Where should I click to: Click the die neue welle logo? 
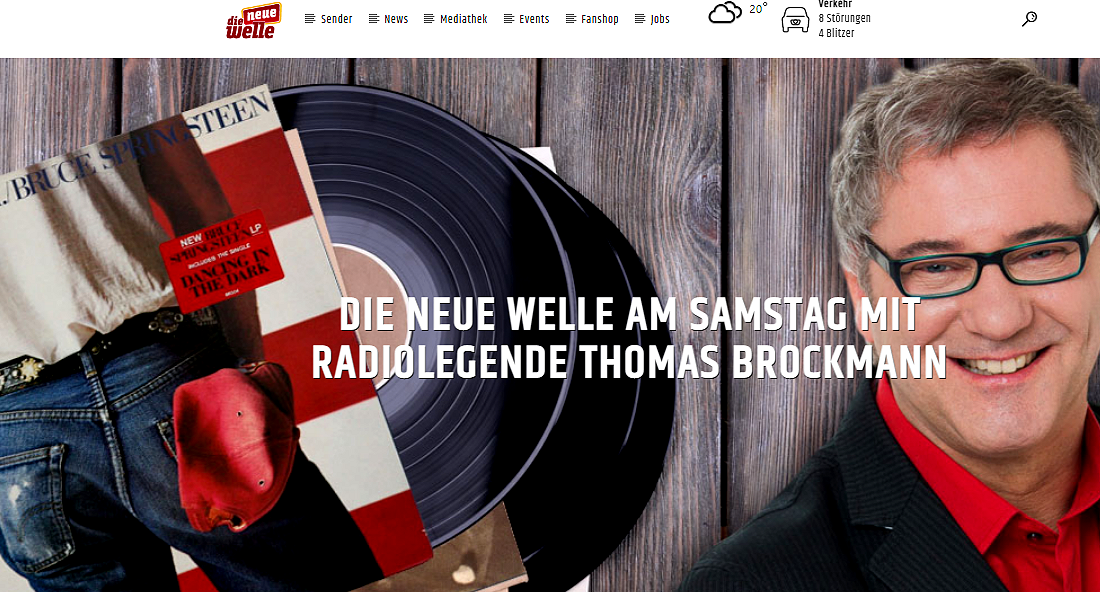[253, 21]
